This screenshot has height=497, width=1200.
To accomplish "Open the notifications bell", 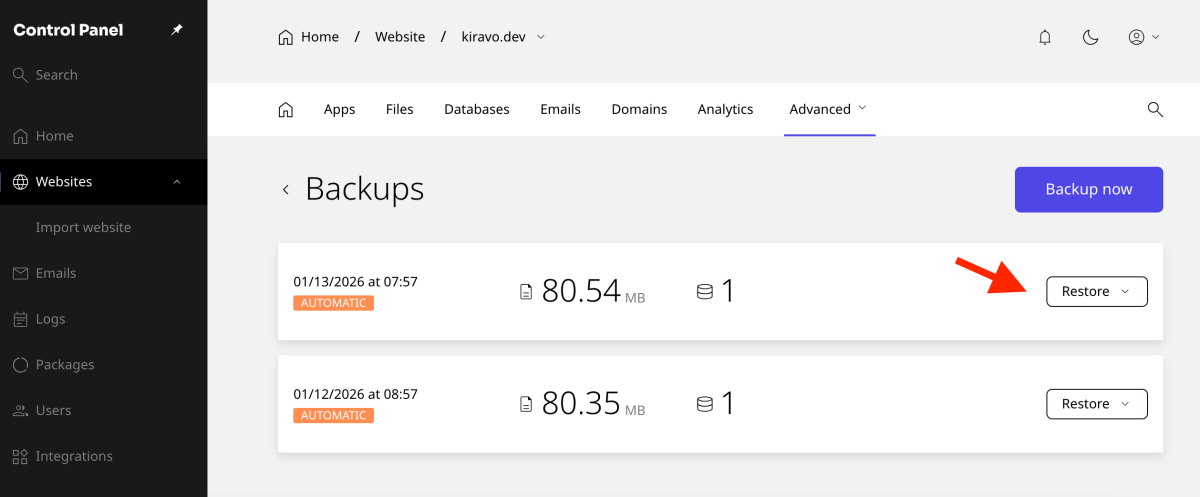I will pyautogui.click(x=1045, y=37).
